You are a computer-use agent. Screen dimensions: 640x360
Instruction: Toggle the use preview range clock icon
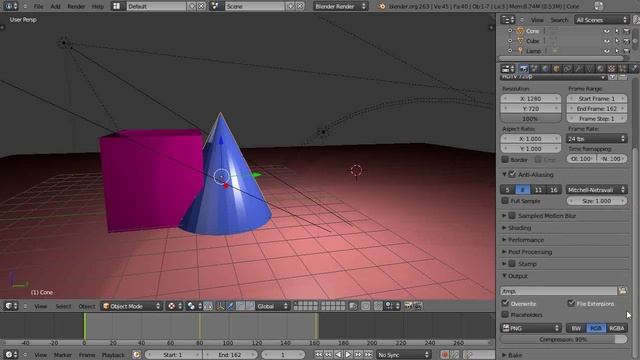click(137, 355)
